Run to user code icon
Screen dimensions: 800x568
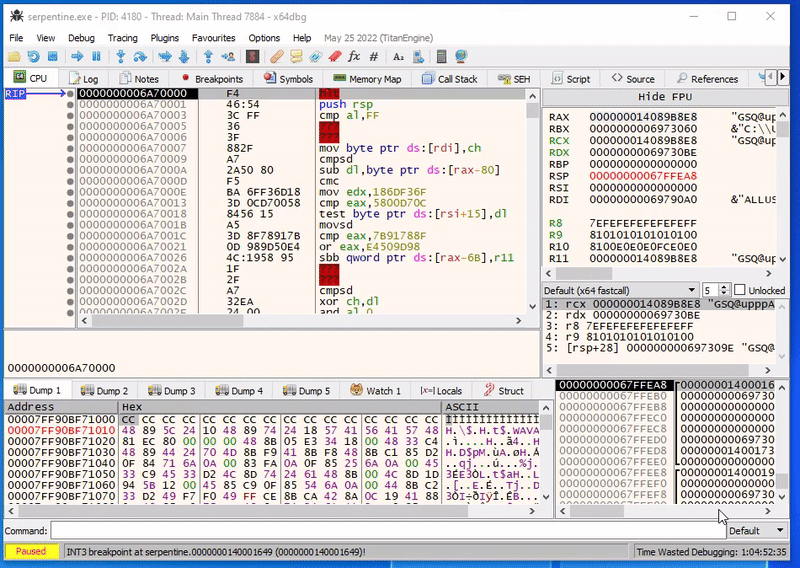(228, 57)
